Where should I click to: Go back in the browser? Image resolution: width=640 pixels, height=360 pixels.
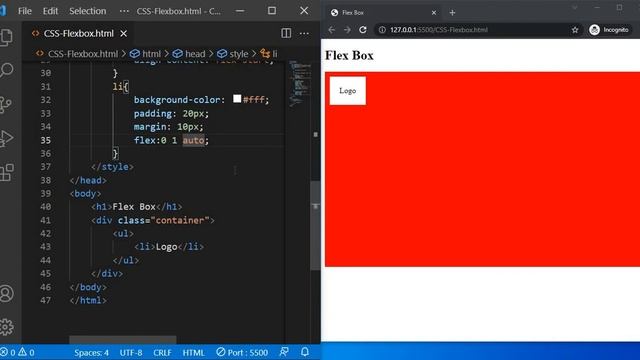point(331,30)
